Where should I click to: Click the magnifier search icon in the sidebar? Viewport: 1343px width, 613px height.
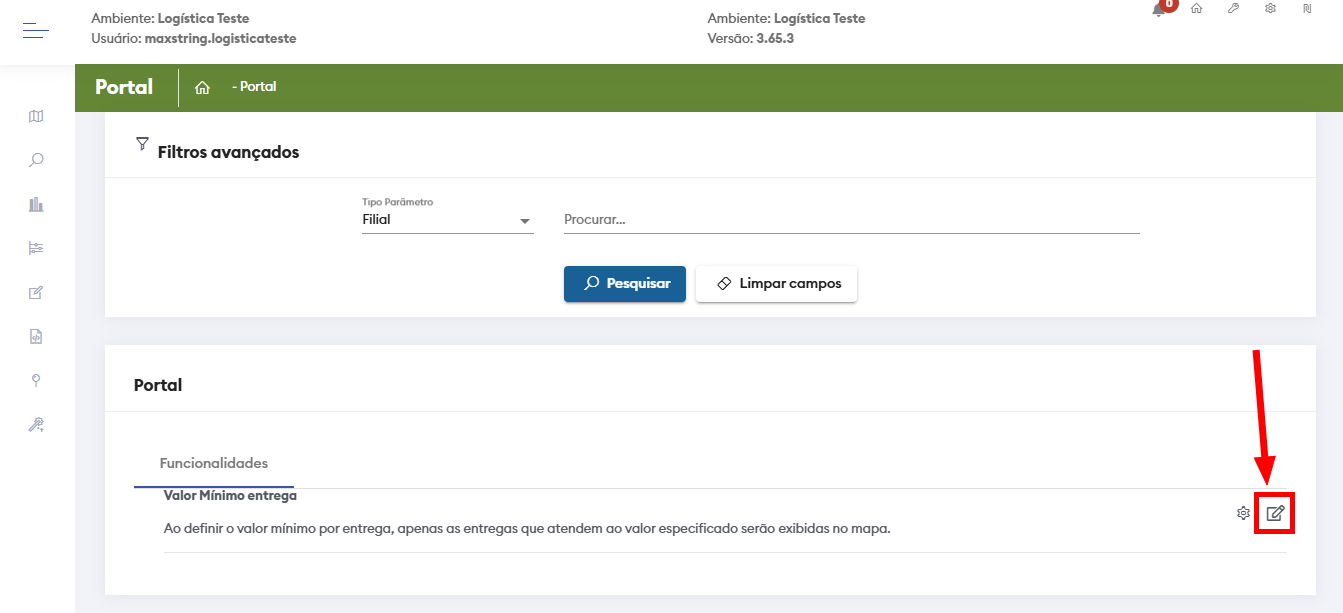(36, 160)
